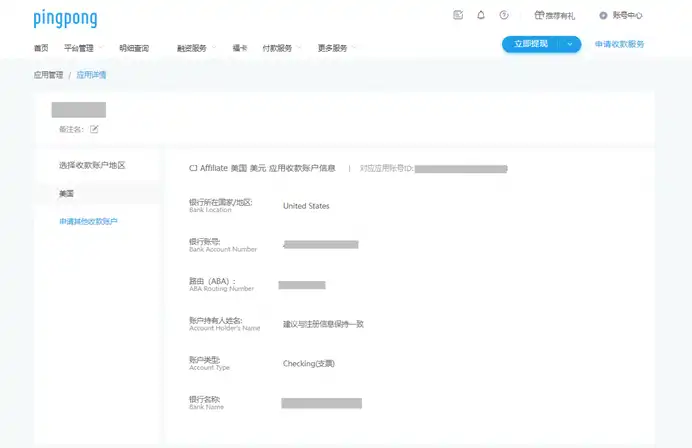The image size is (692, 448).
Task: Open the notifications bell icon
Action: point(481,15)
